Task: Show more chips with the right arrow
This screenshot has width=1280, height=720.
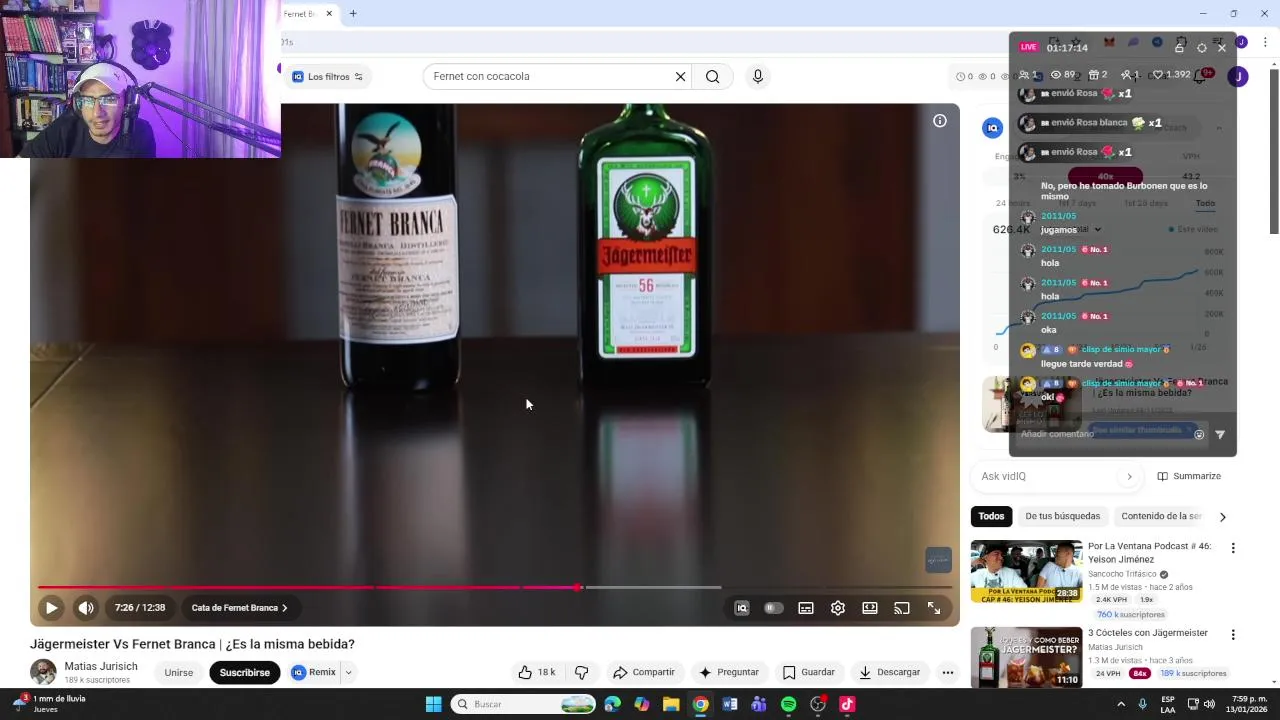Action: click(1222, 517)
